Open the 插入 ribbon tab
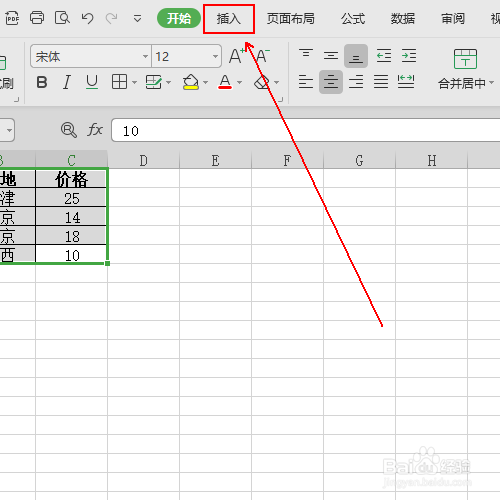Image resolution: width=500 pixels, height=500 pixels. click(x=229, y=19)
